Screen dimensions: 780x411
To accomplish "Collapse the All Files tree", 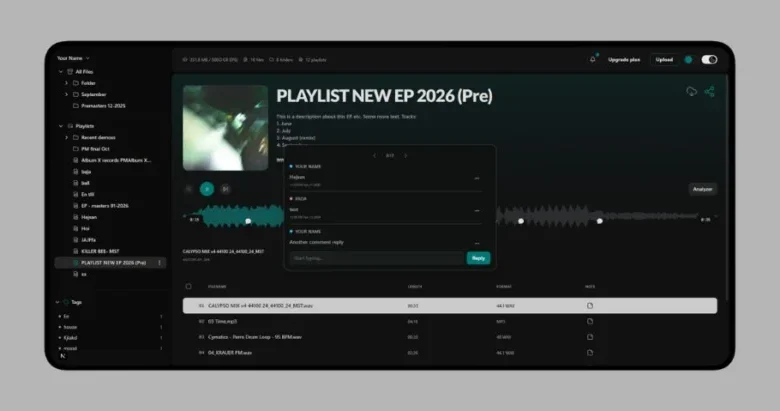I will coord(59,72).
